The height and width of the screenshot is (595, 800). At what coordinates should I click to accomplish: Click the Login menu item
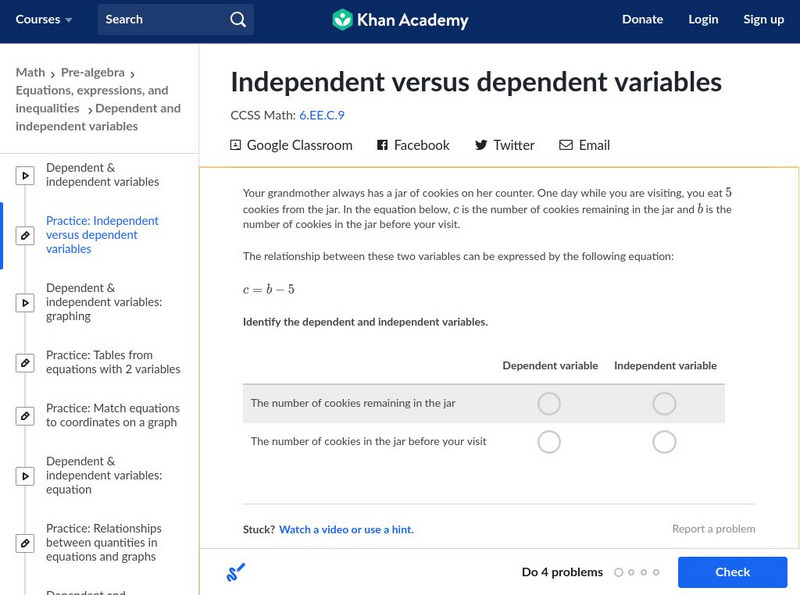(703, 20)
